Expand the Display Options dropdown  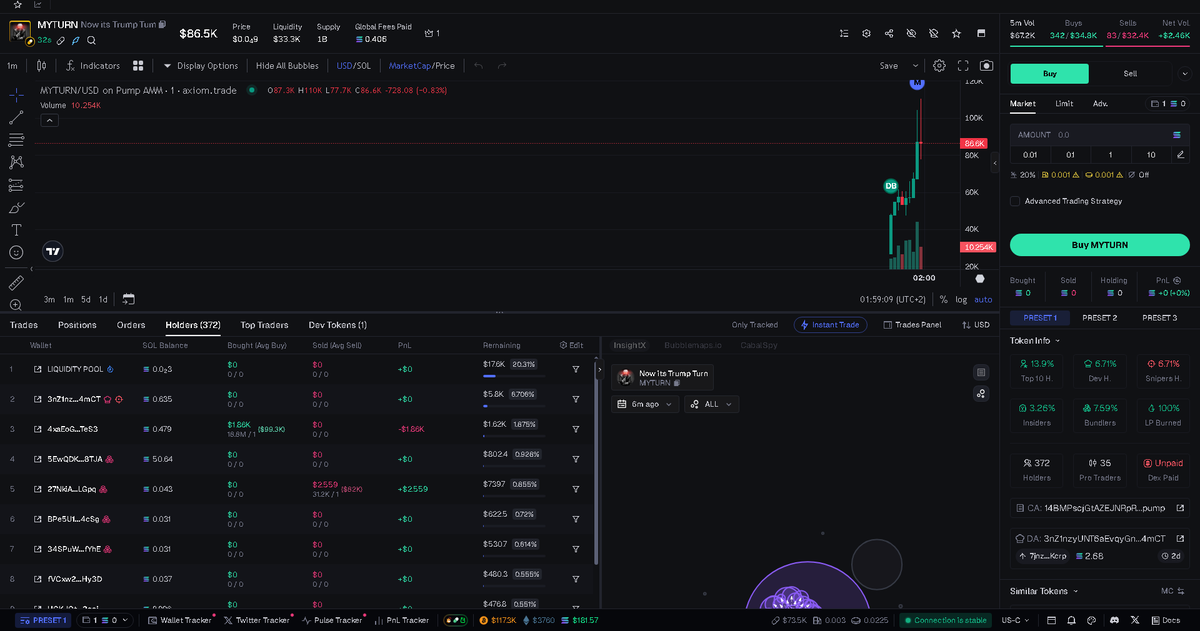click(x=200, y=66)
